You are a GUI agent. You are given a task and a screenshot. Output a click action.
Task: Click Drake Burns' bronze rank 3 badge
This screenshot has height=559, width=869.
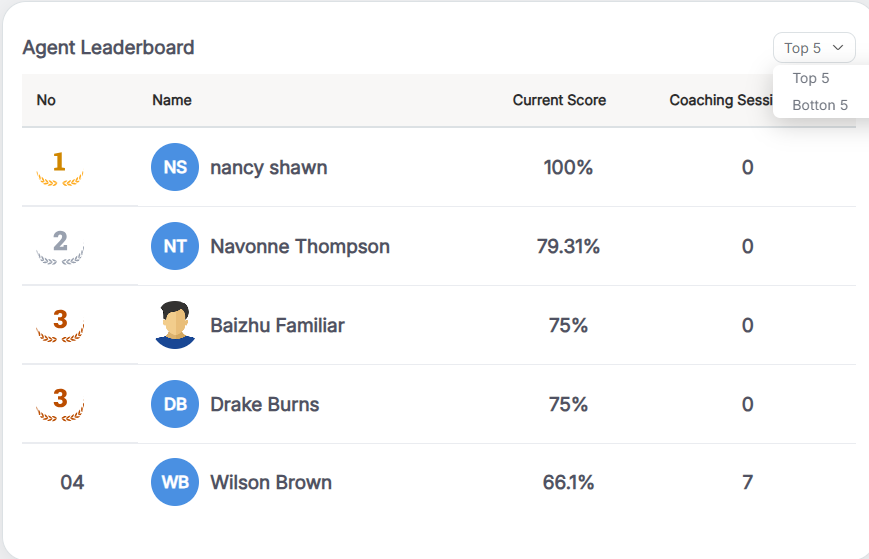tap(60, 404)
